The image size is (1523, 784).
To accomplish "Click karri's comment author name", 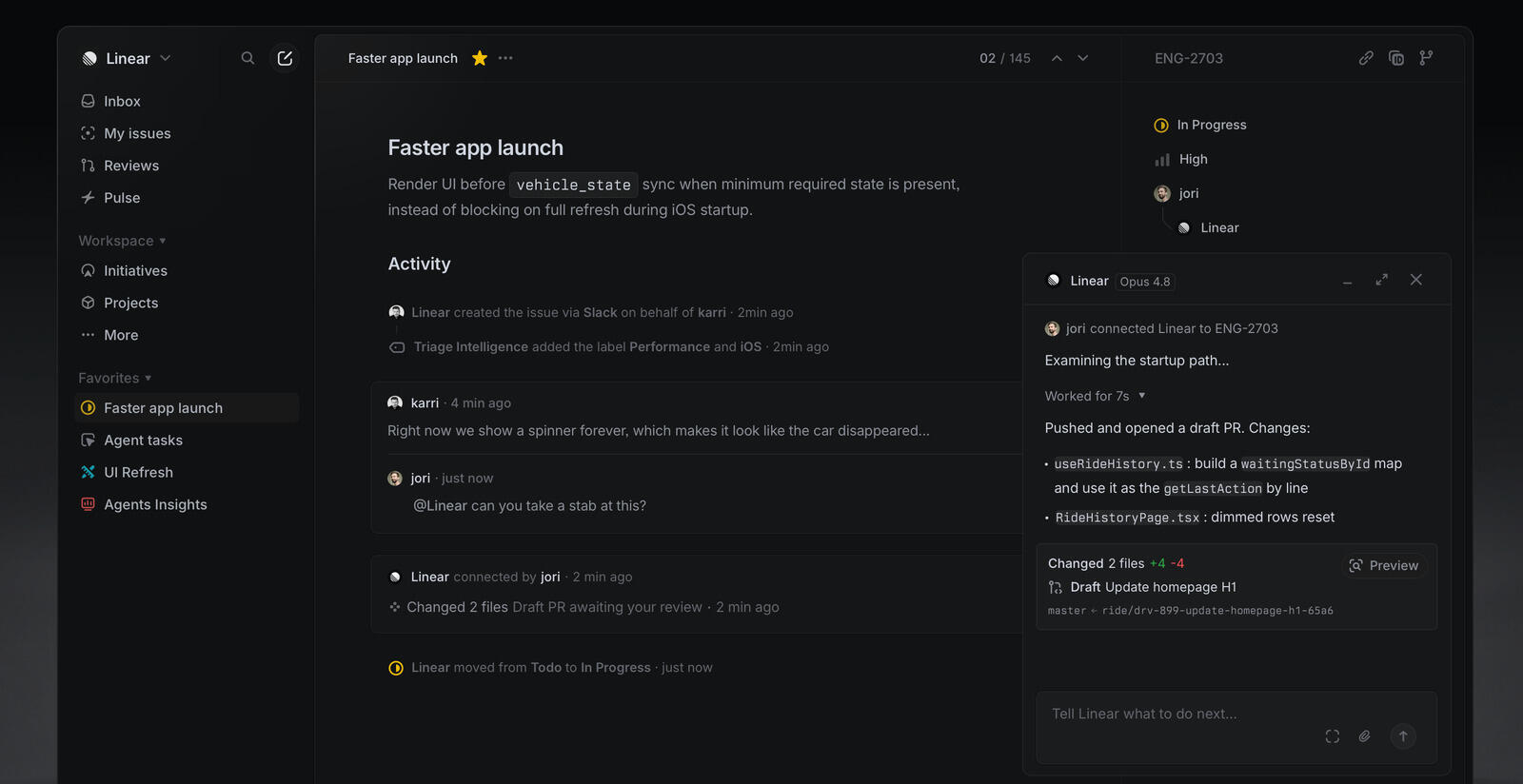I will click(x=425, y=402).
